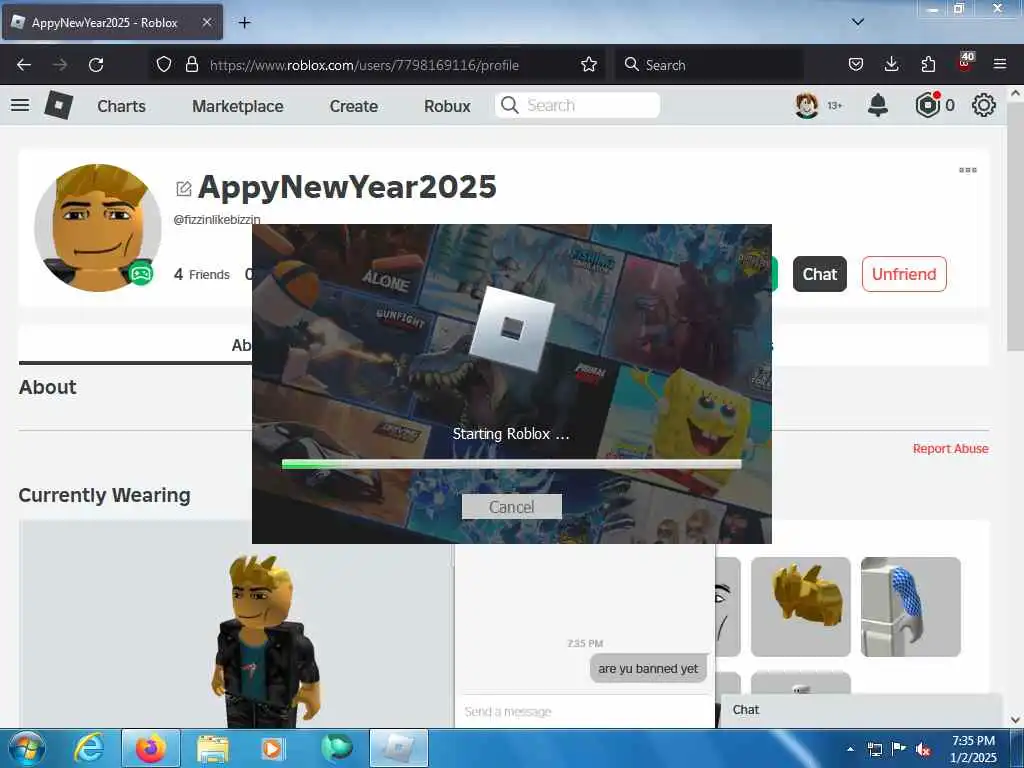This screenshot has width=1024, height=768.
Task: Click the Report Abuse link
Action: [x=950, y=449]
